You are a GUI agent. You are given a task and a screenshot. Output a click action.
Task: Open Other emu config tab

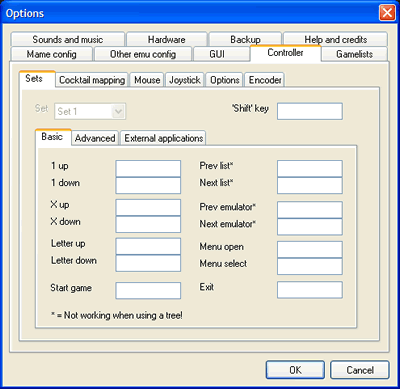click(x=143, y=54)
